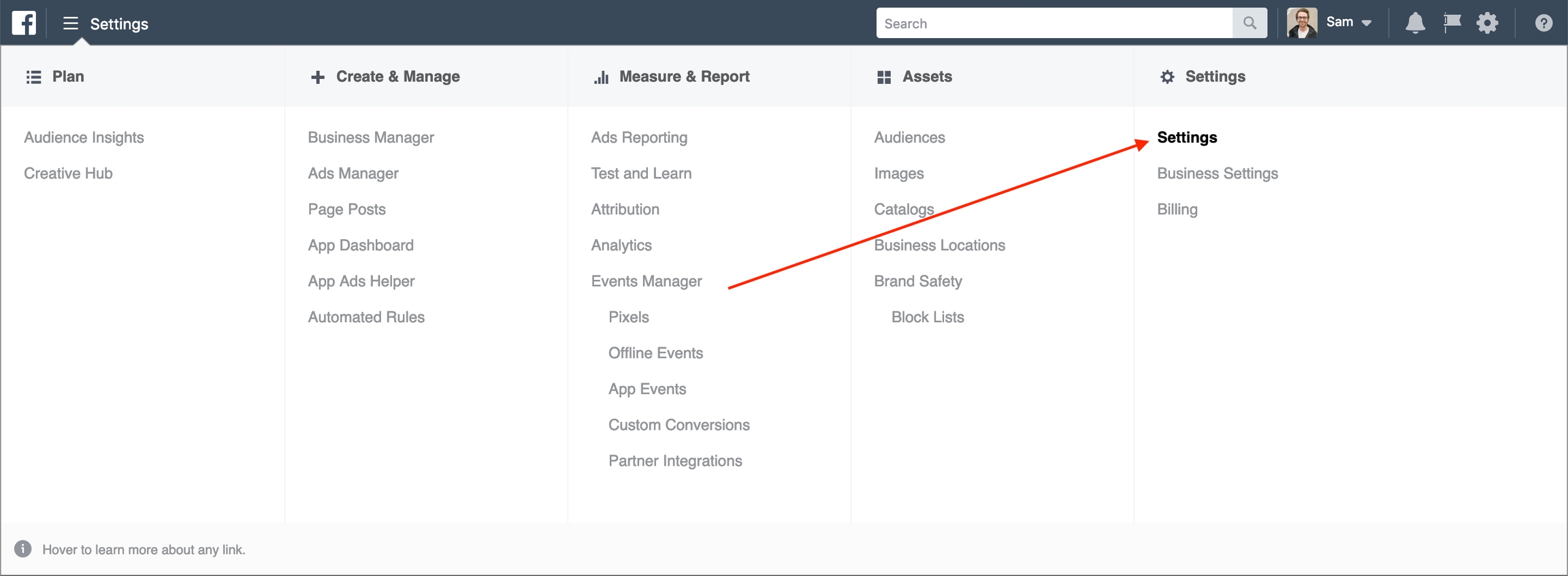Select the Create & Manage header
The height and width of the screenshot is (576, 1568).
[398, 76]
